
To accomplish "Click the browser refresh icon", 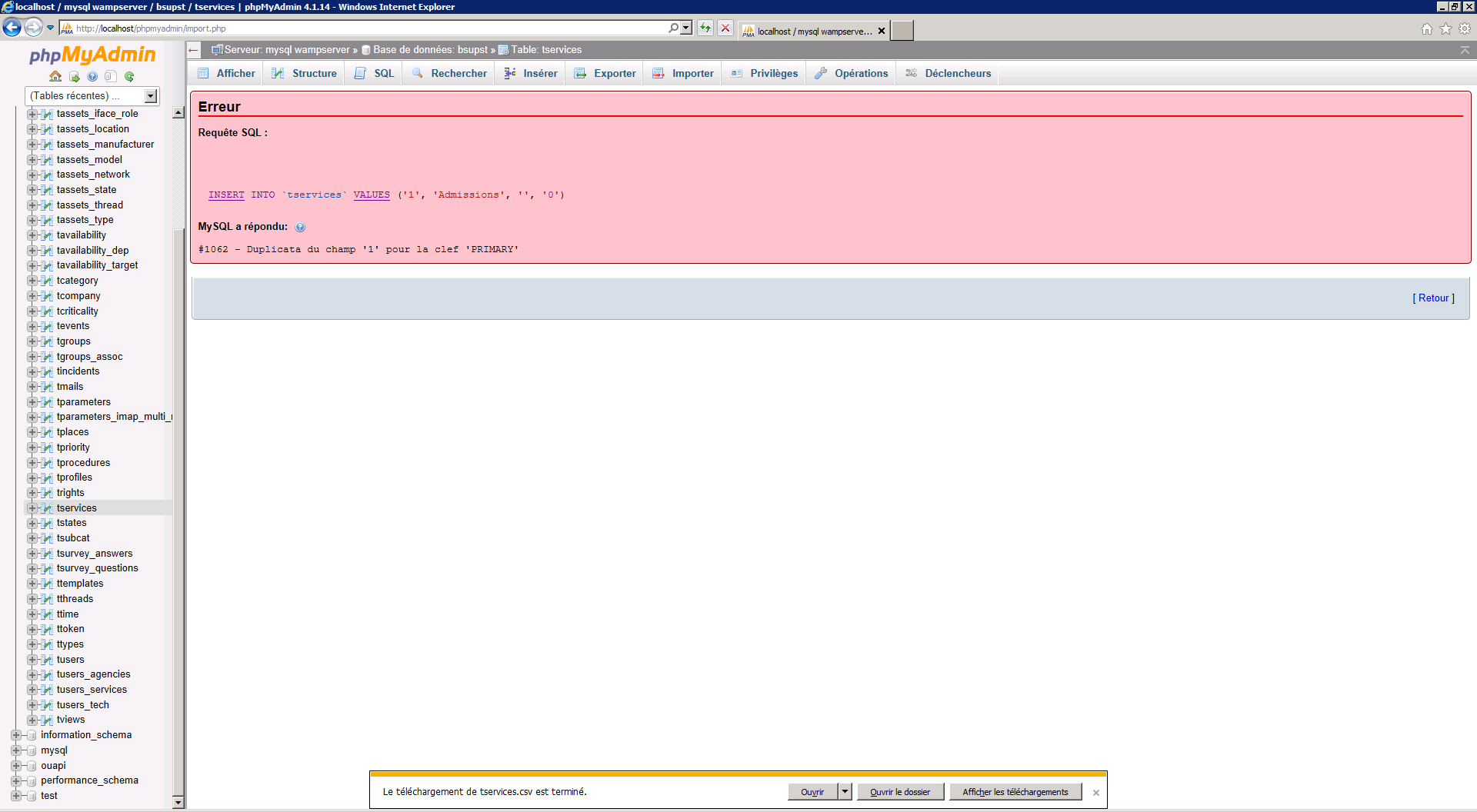I will coord(705,28).
